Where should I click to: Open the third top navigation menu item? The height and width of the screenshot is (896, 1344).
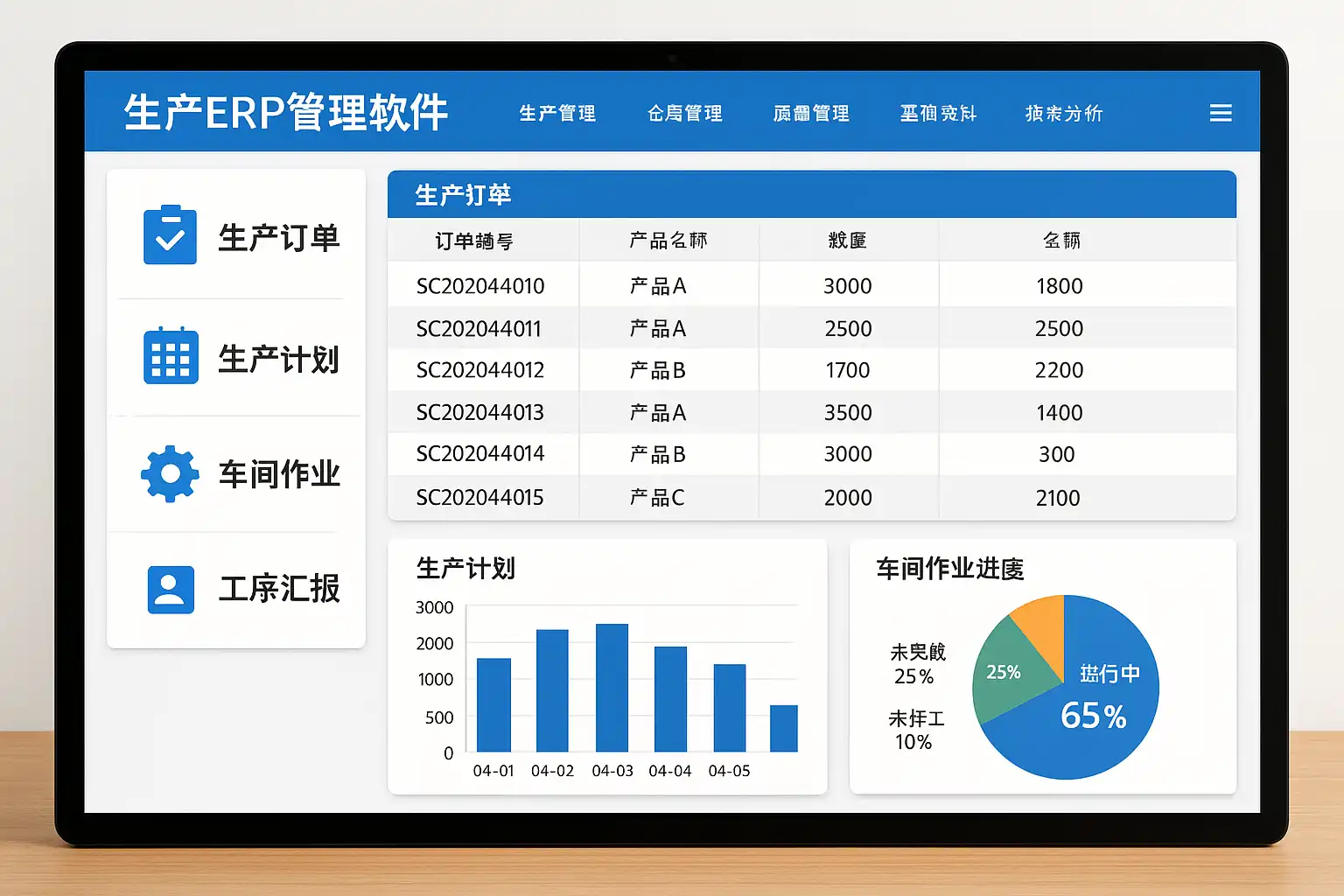(811, 113)
